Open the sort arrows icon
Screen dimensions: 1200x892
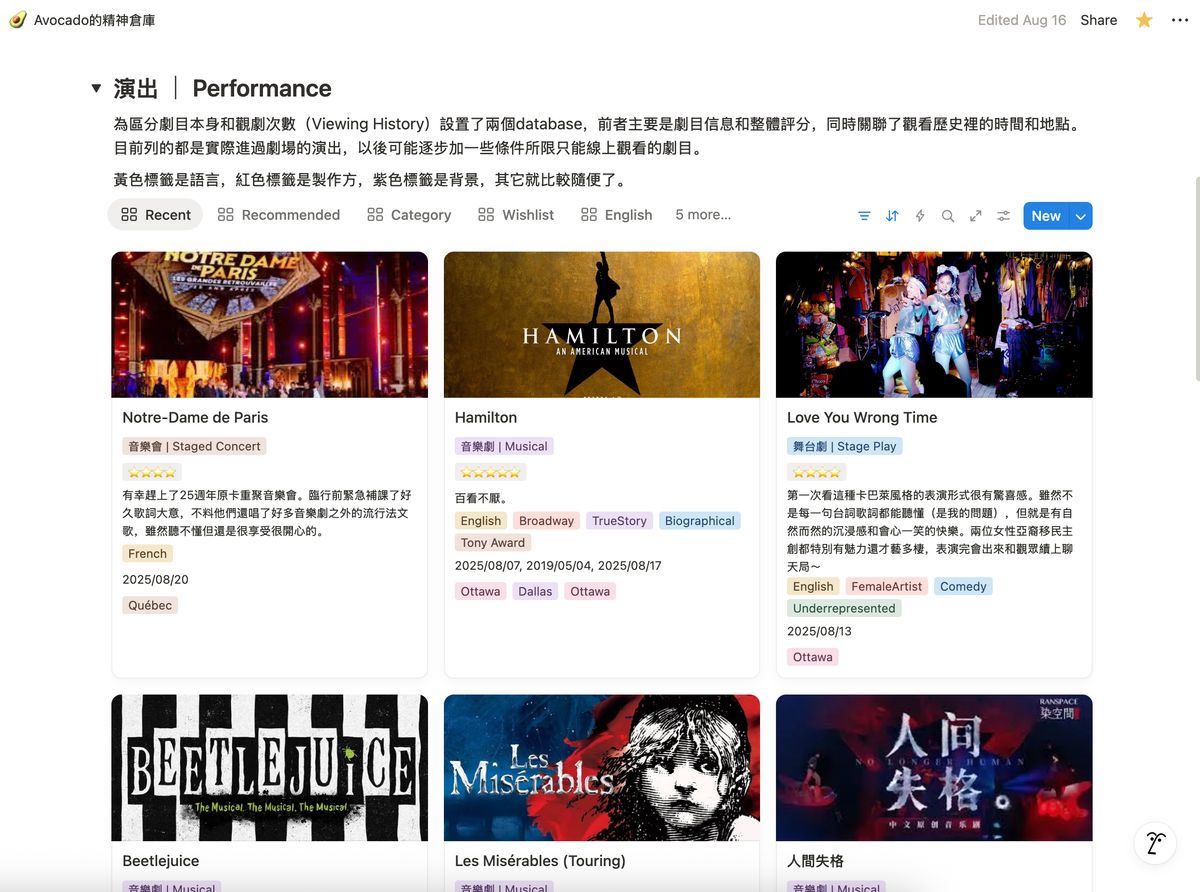click(x=892, y=215)
